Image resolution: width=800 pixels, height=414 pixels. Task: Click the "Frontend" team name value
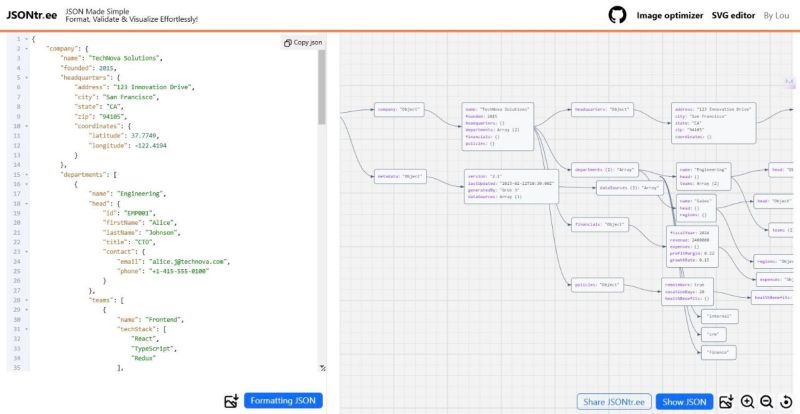coord(163,320)
